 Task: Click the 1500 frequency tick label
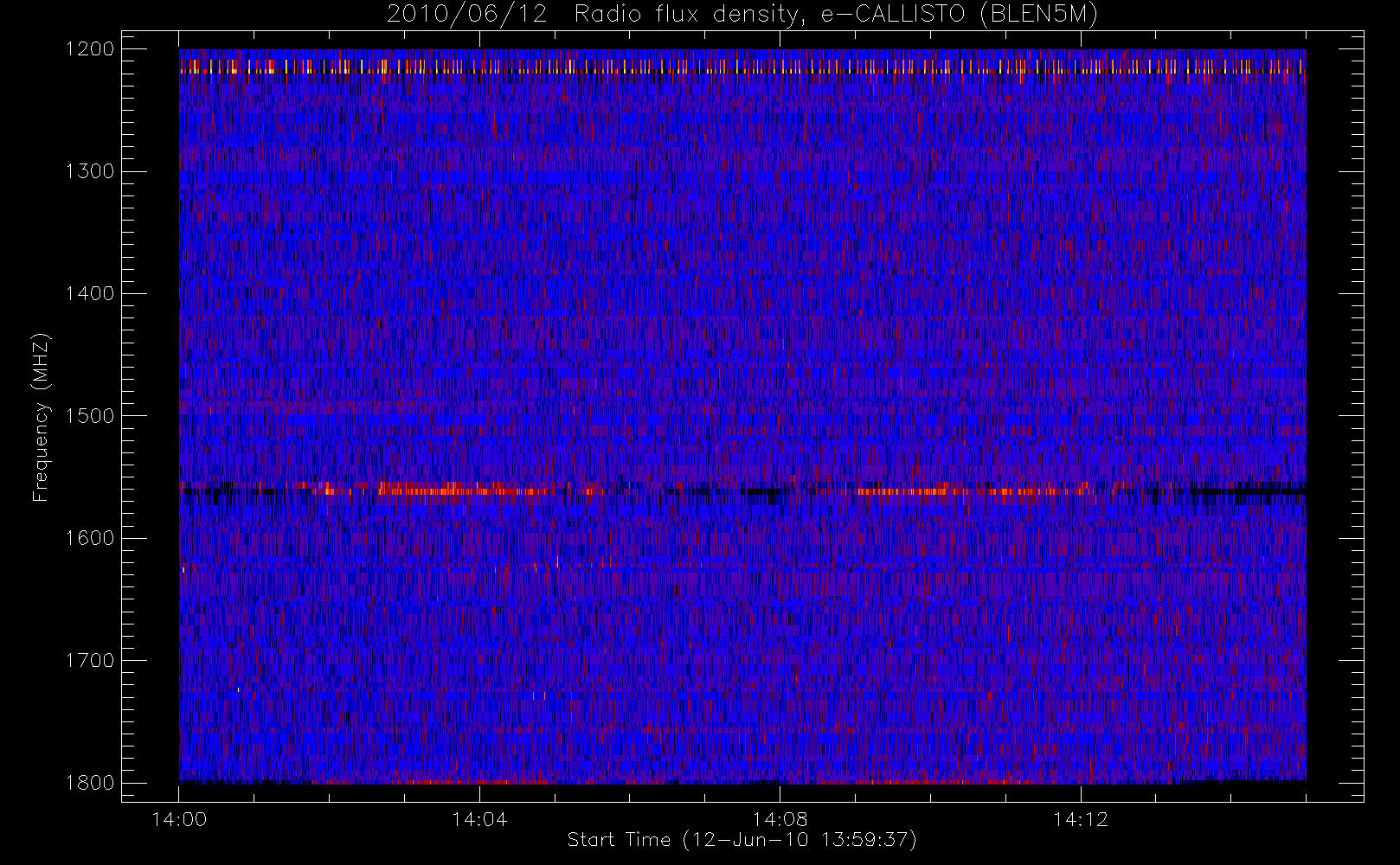tap(90, 415)
